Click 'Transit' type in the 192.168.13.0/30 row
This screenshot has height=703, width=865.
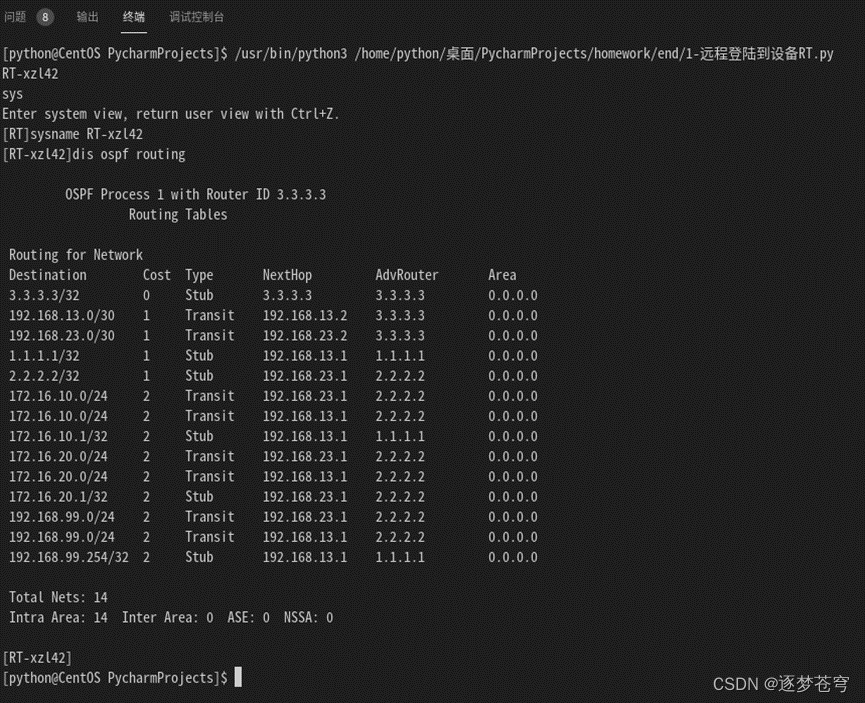click(210, 316)
